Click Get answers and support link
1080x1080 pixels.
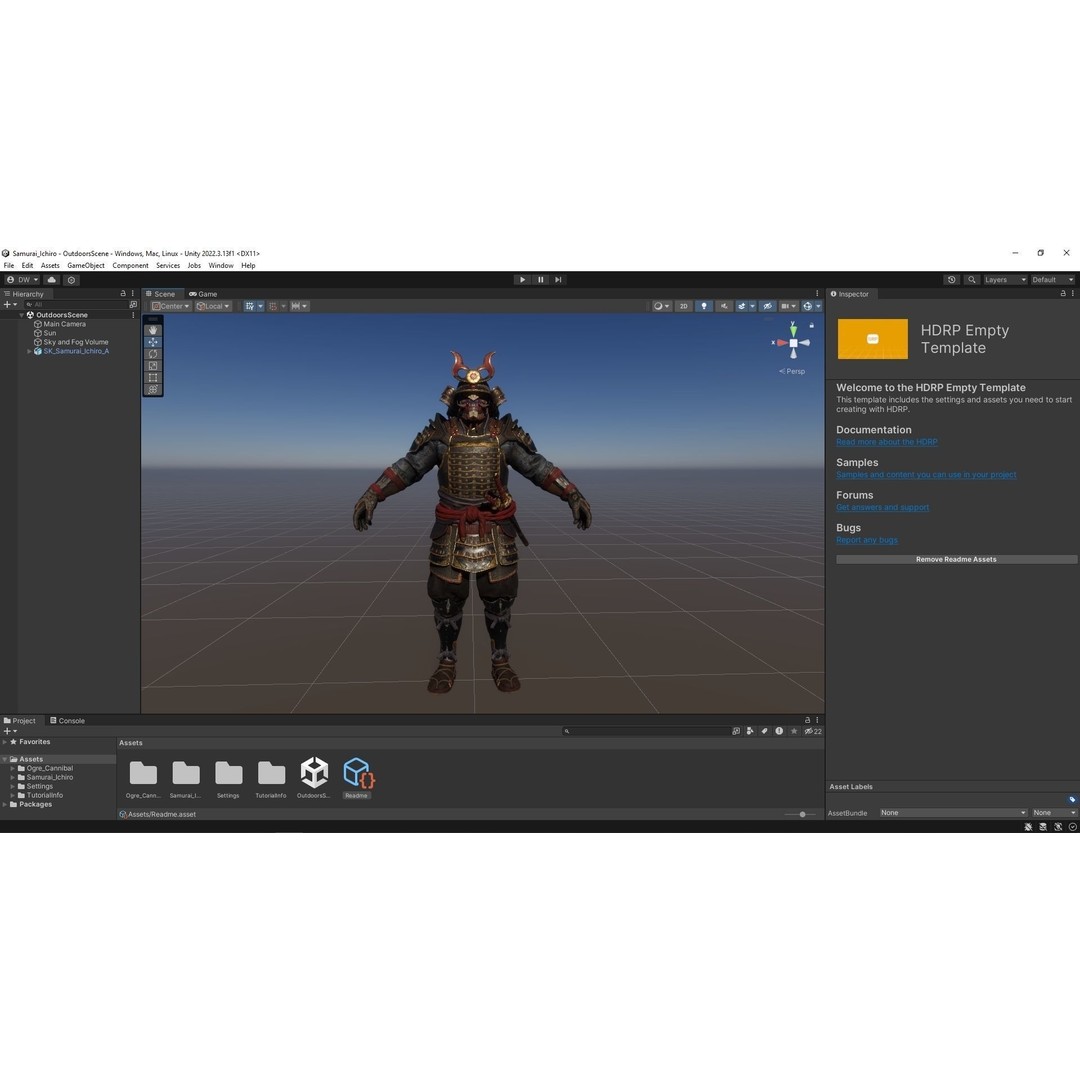882,508
